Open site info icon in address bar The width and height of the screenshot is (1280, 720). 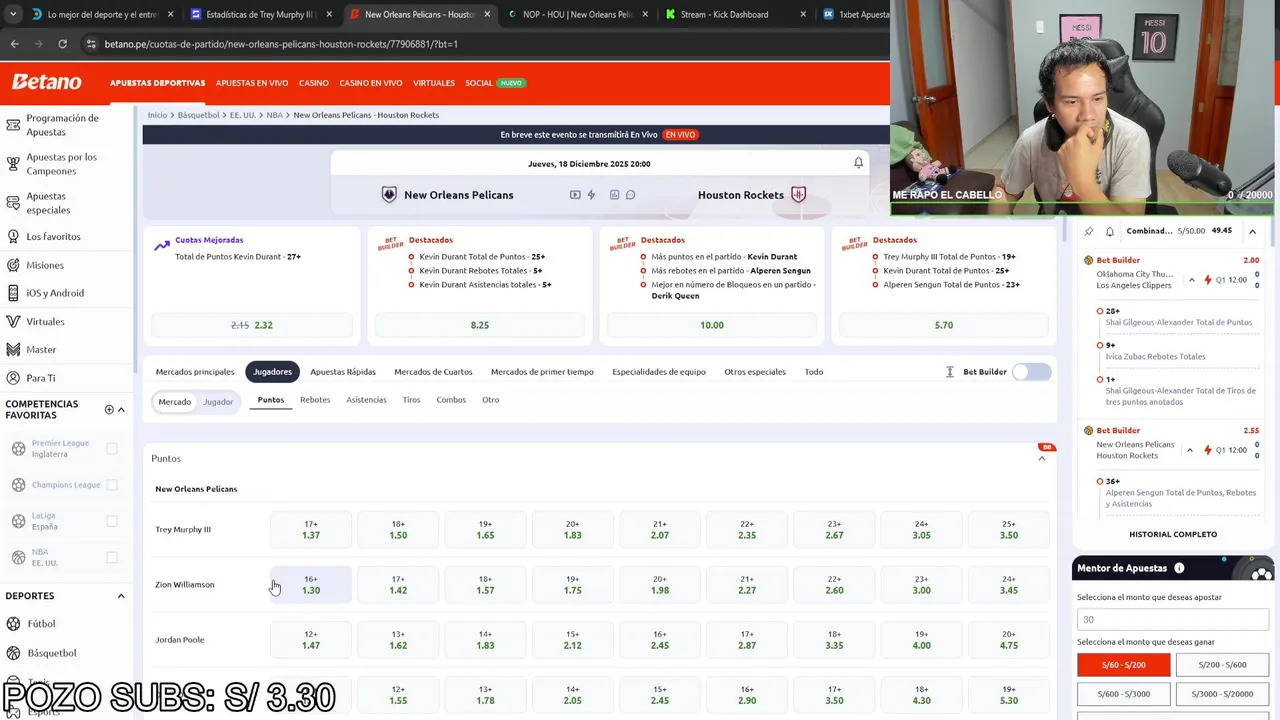[91, 44]
